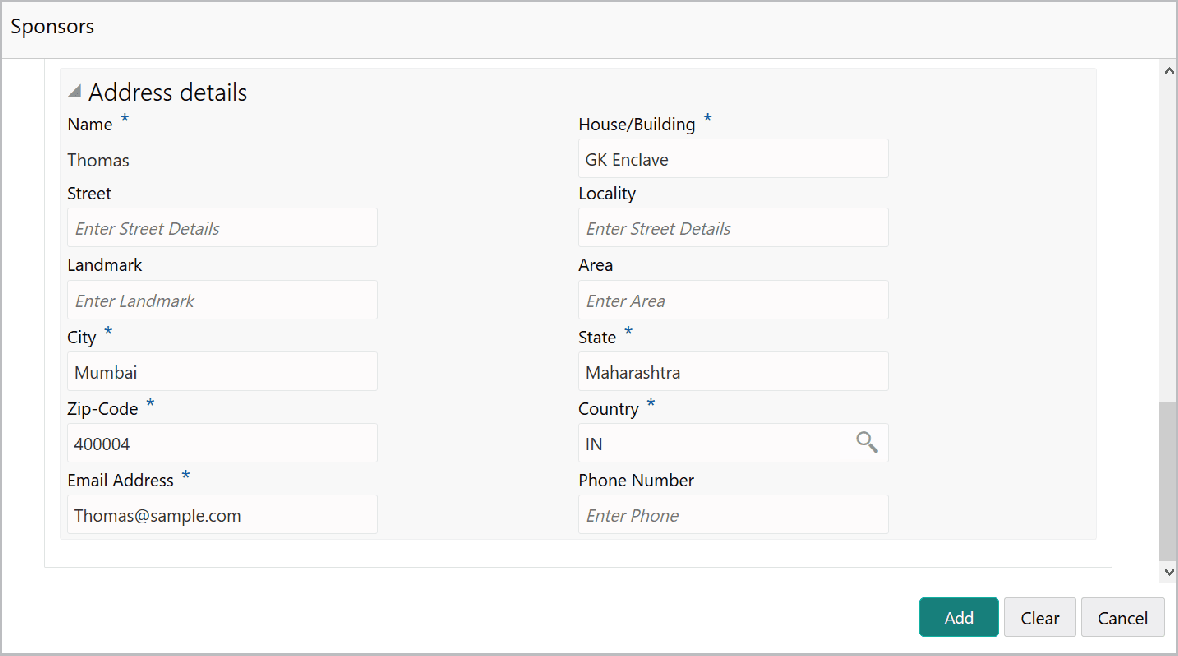Click the Clear button
Viewport: 1178px width, 656px height.
[1040, 617]
